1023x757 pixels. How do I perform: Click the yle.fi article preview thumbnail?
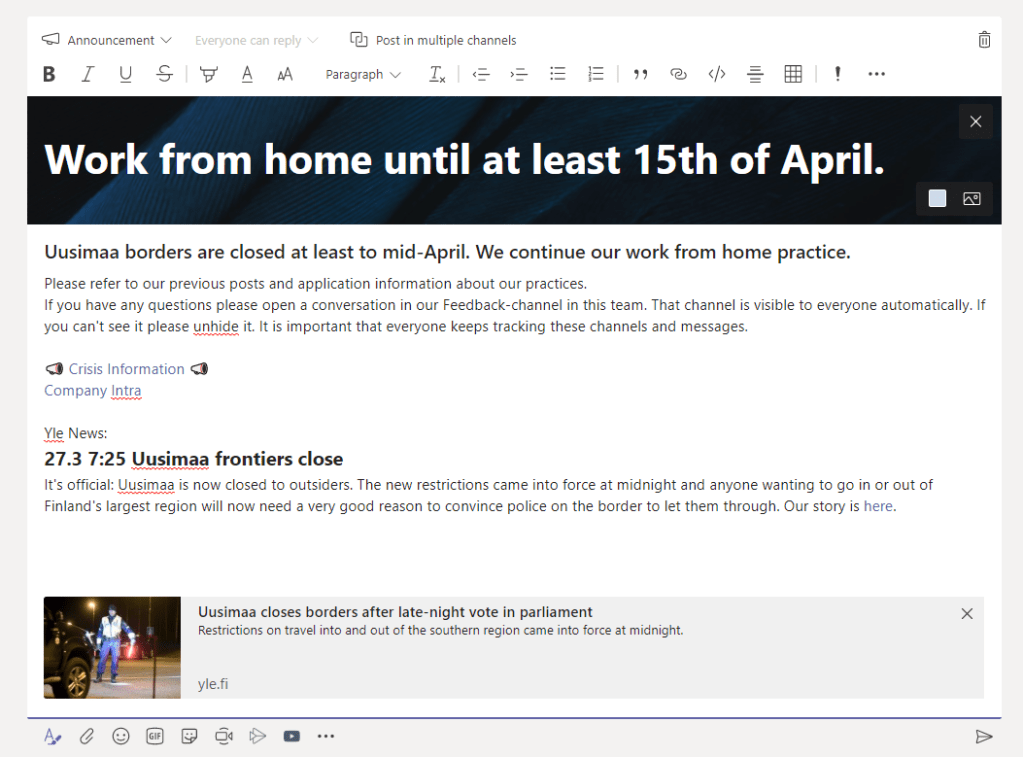[112, 647]
